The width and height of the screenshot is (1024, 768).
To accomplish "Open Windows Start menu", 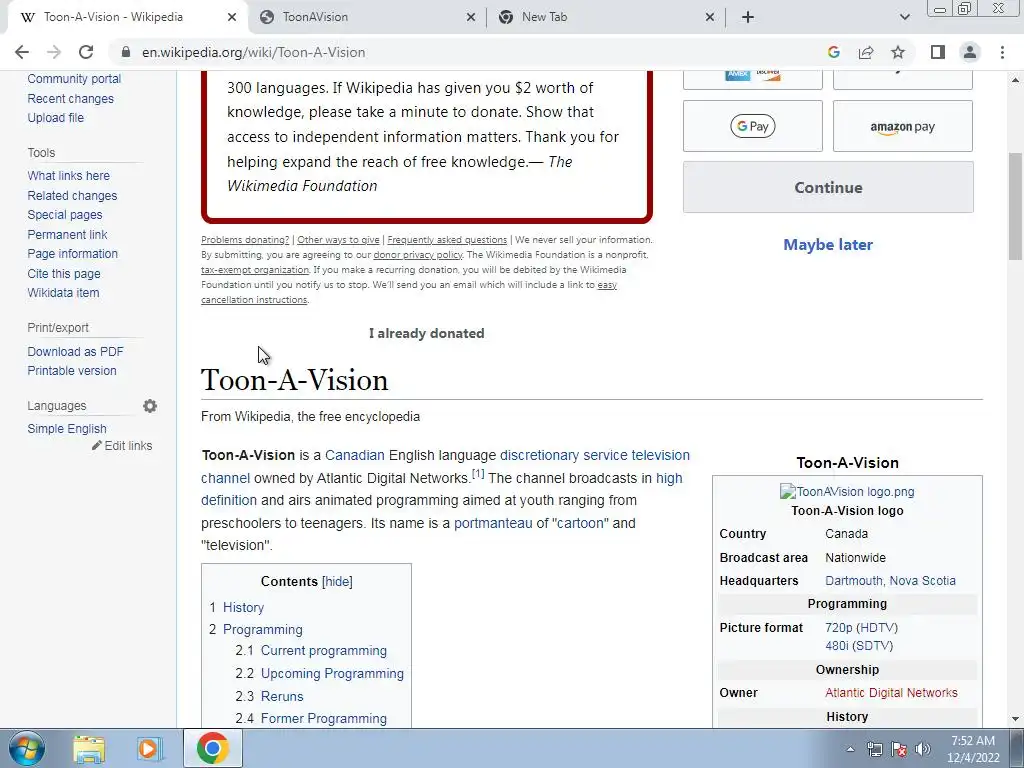I will pyautogui.click(x=27, y=748).
